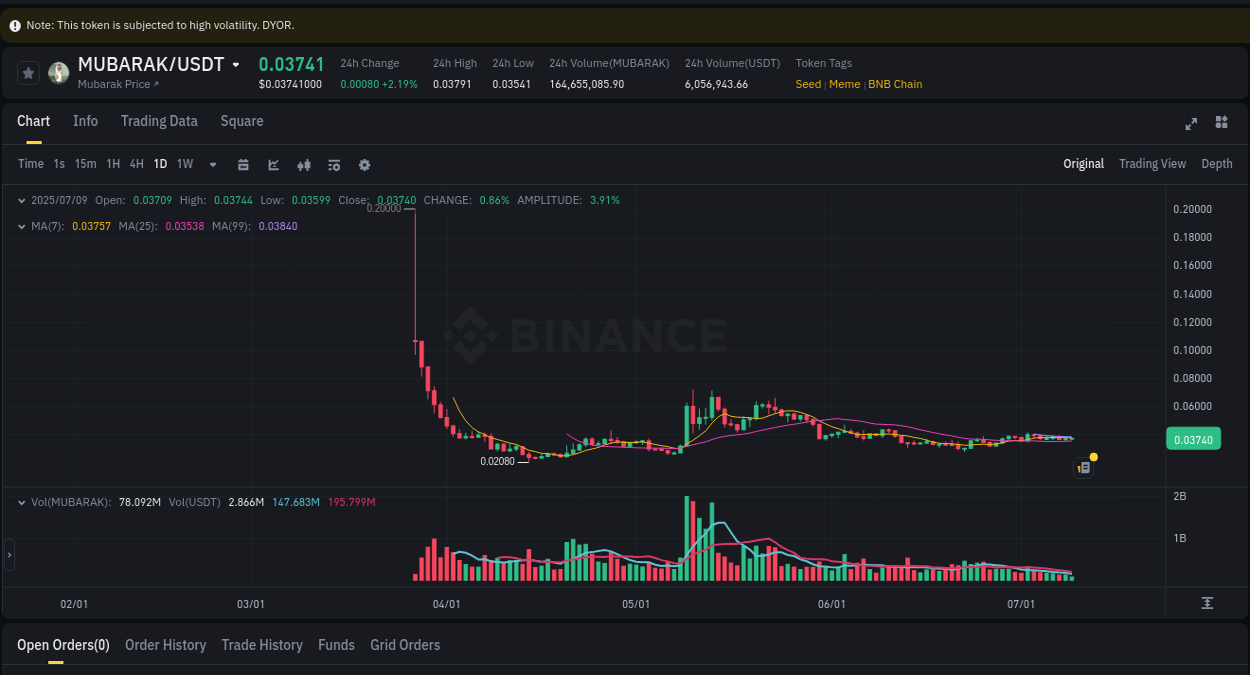Screen dimensions: 1250x675
Task: Open chart display options list icon
Action: tap(334, 163)
